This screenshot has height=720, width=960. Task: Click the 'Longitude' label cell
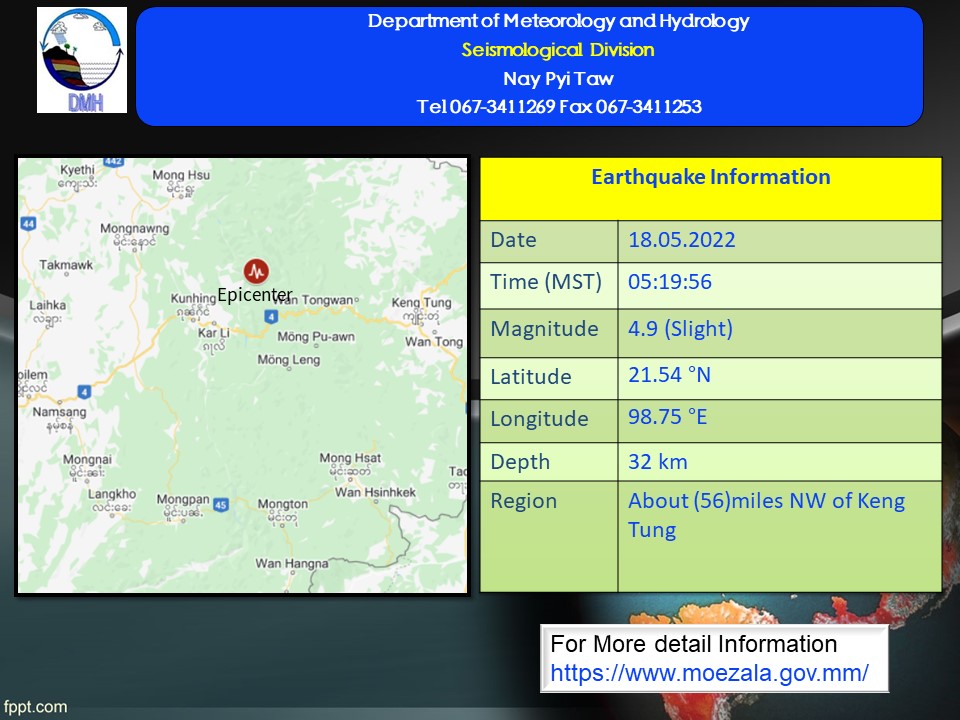click(549, 421)
